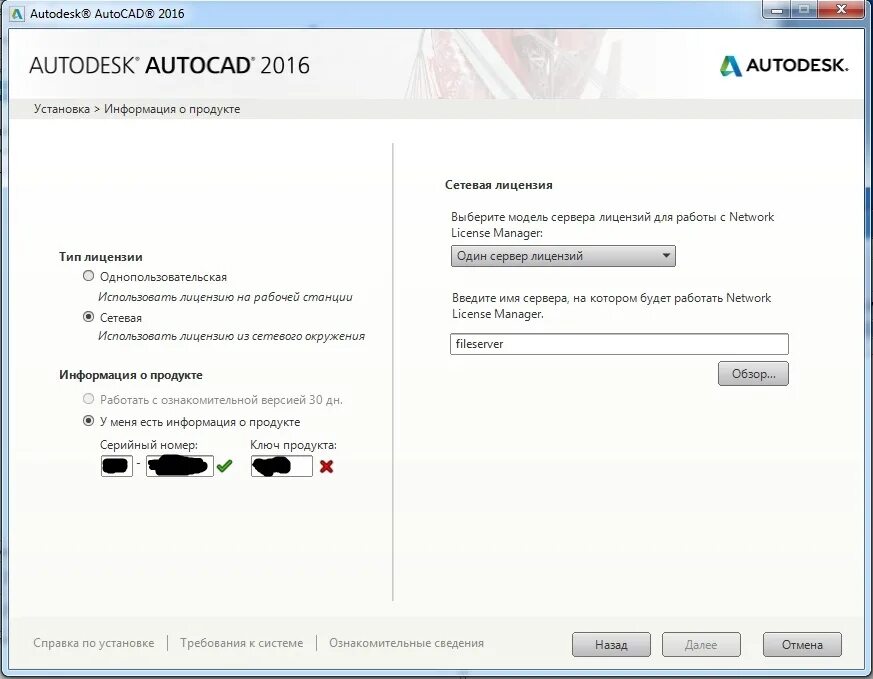The height and width of the screenshot is (679, 873).
Task: Click the 'Использовать лицензию из сетевого окружения' text
Action: click(232, 336)
